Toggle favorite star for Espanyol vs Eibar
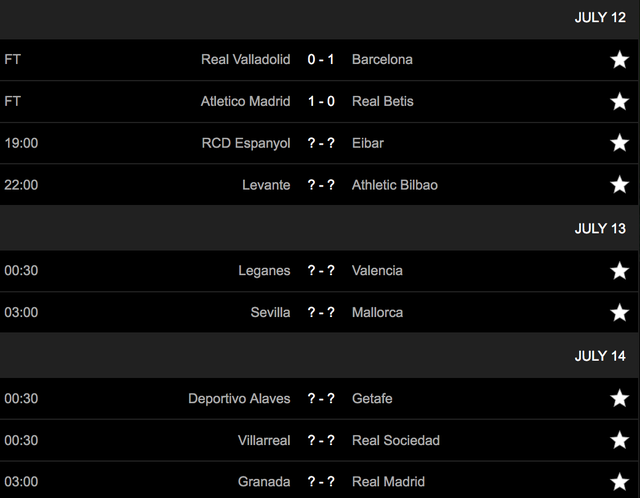This screenshot has height=498, width=640. [619, 143]
